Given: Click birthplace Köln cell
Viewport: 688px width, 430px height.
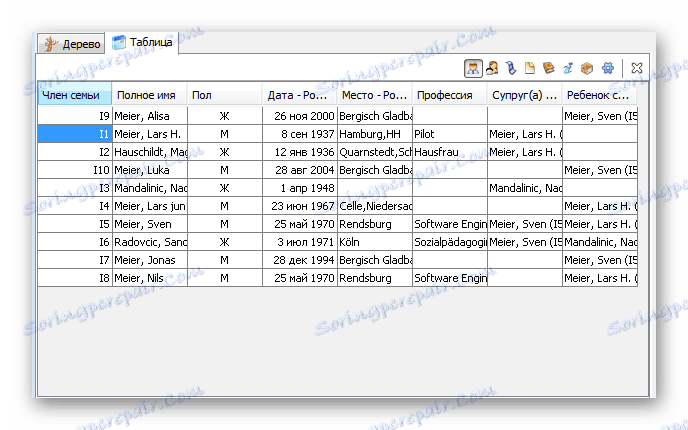Looking at the screenshot, I should coord(375,242).
